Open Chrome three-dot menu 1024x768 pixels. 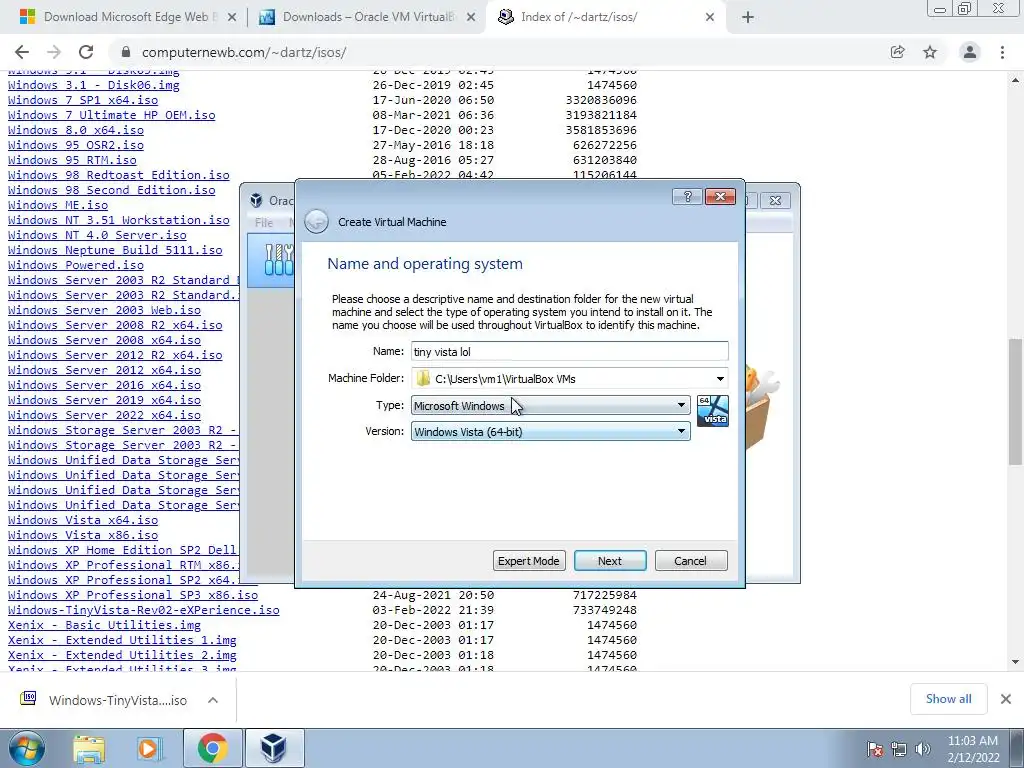coord(1002,52)
